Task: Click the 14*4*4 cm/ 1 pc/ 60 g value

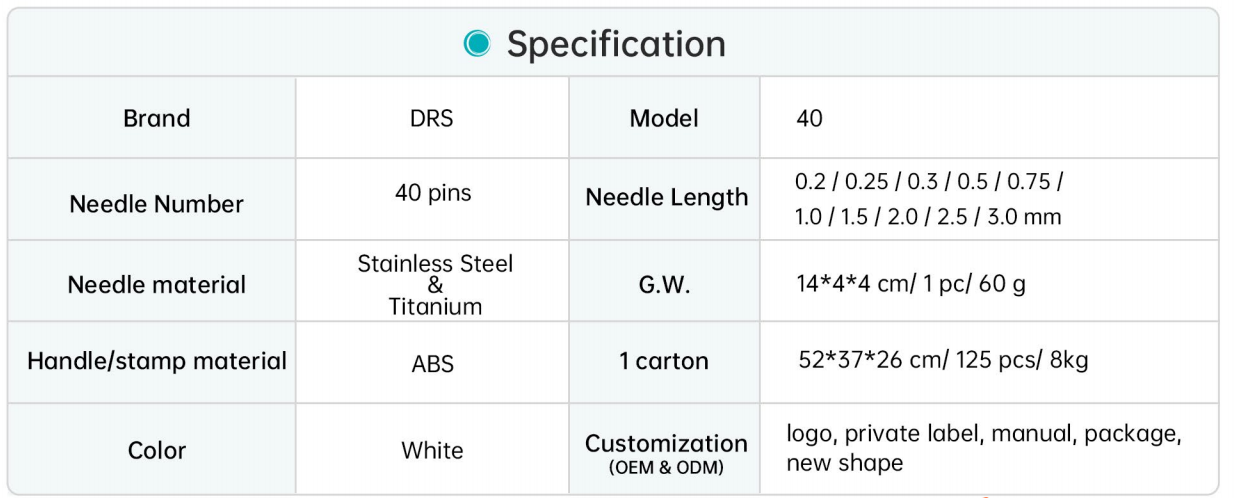Action: click(x=910, y=284)
